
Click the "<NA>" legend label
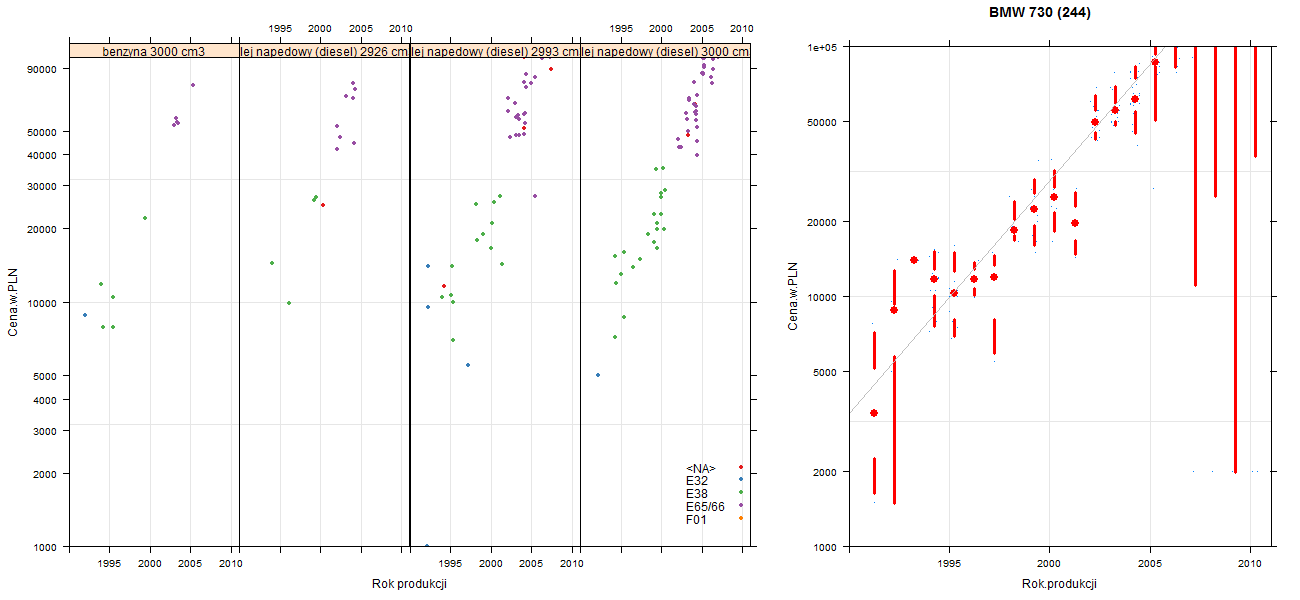(x=701, y=468)
